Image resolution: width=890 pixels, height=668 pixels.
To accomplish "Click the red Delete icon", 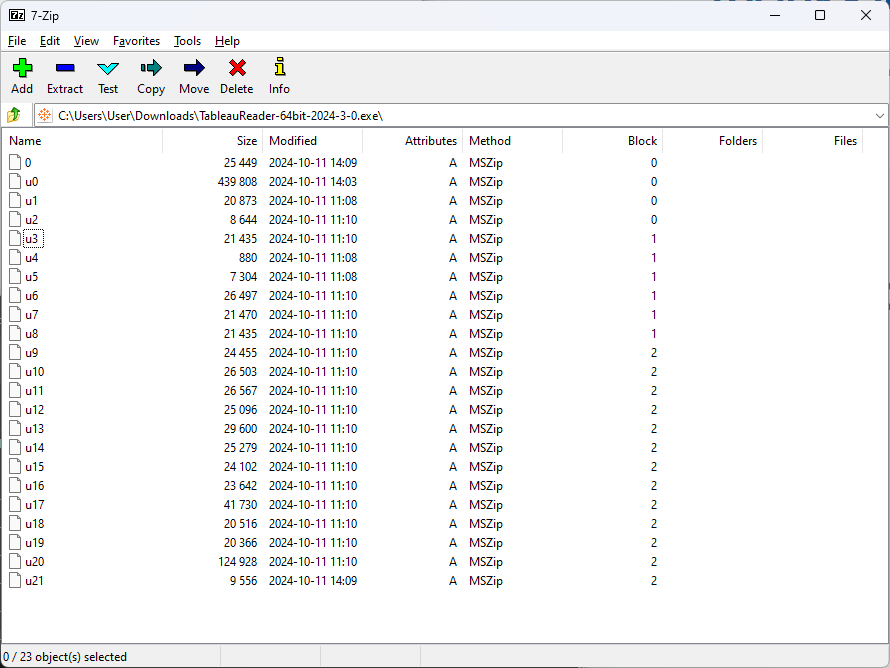I will click(x=237, y=69).
